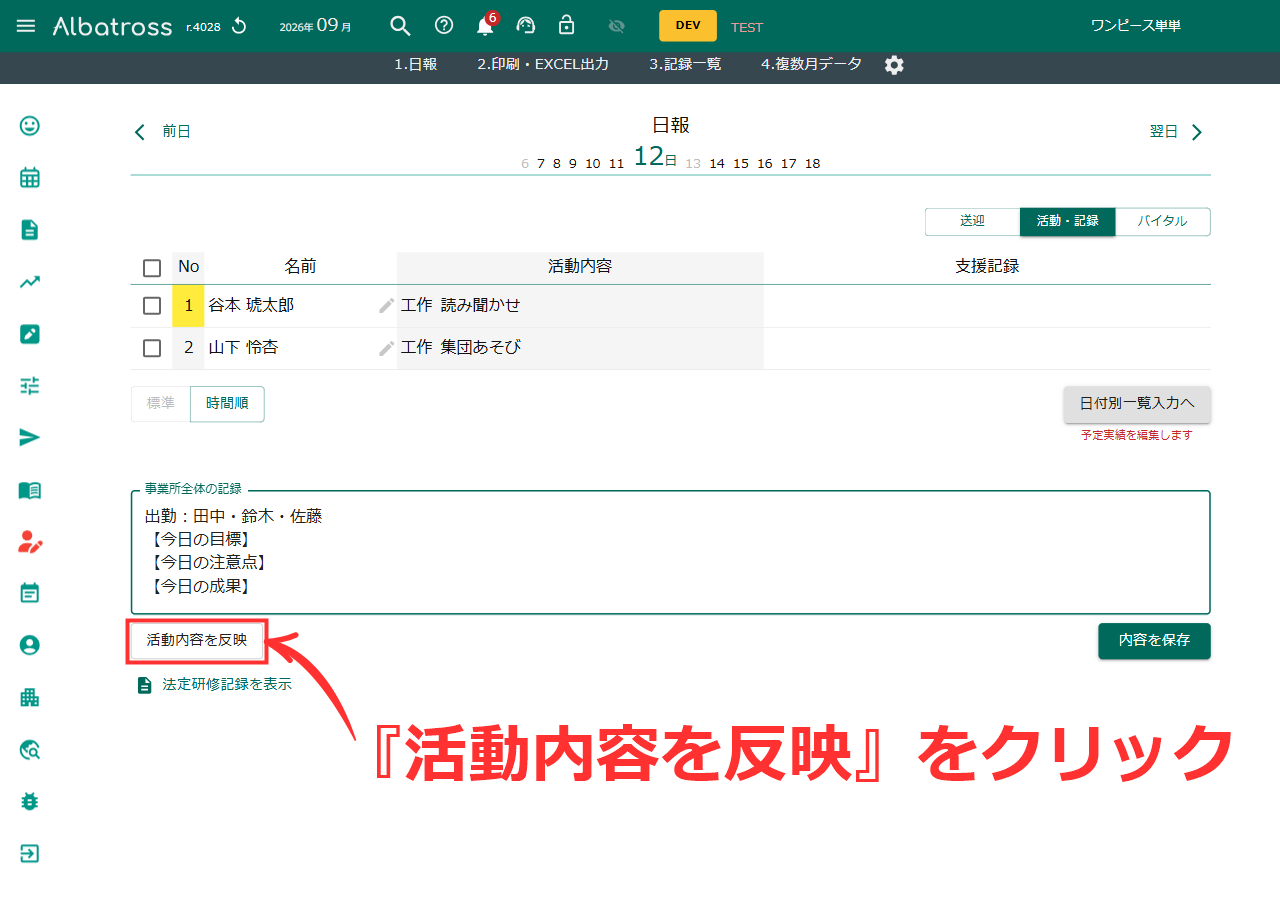Open the hamburger main menu
Viewport: 1280px width, 900px height.
[26, 26]
